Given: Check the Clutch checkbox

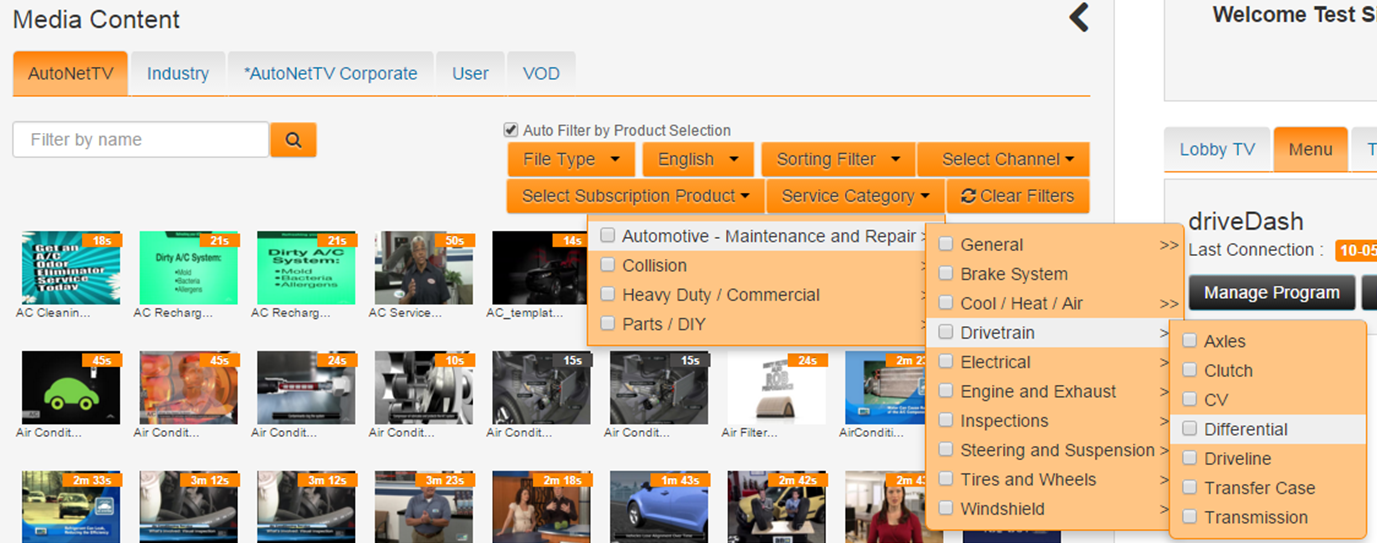Looking at the screenshot, I should pos(1189,369).
